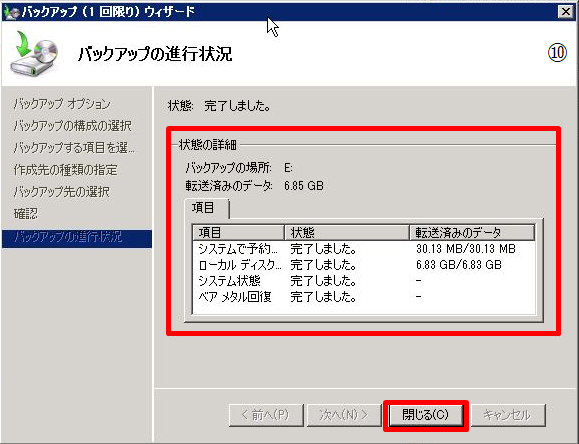The height and width of the screenshot is (444, 579).
Task: Click the 6.85 GB transferred data value
Action: tap(304, 185)
